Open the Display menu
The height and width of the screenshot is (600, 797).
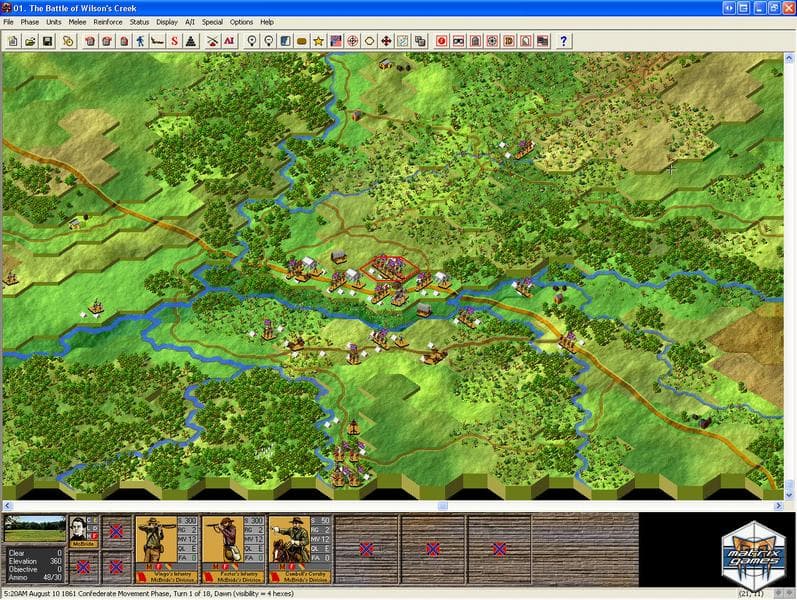pyautogui.click(x=167, y=22)
